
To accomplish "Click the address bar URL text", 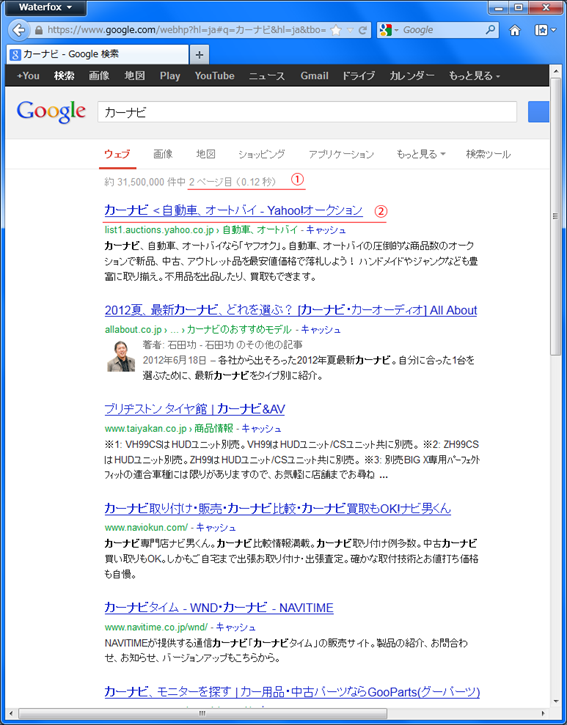I will click(186, 31).
